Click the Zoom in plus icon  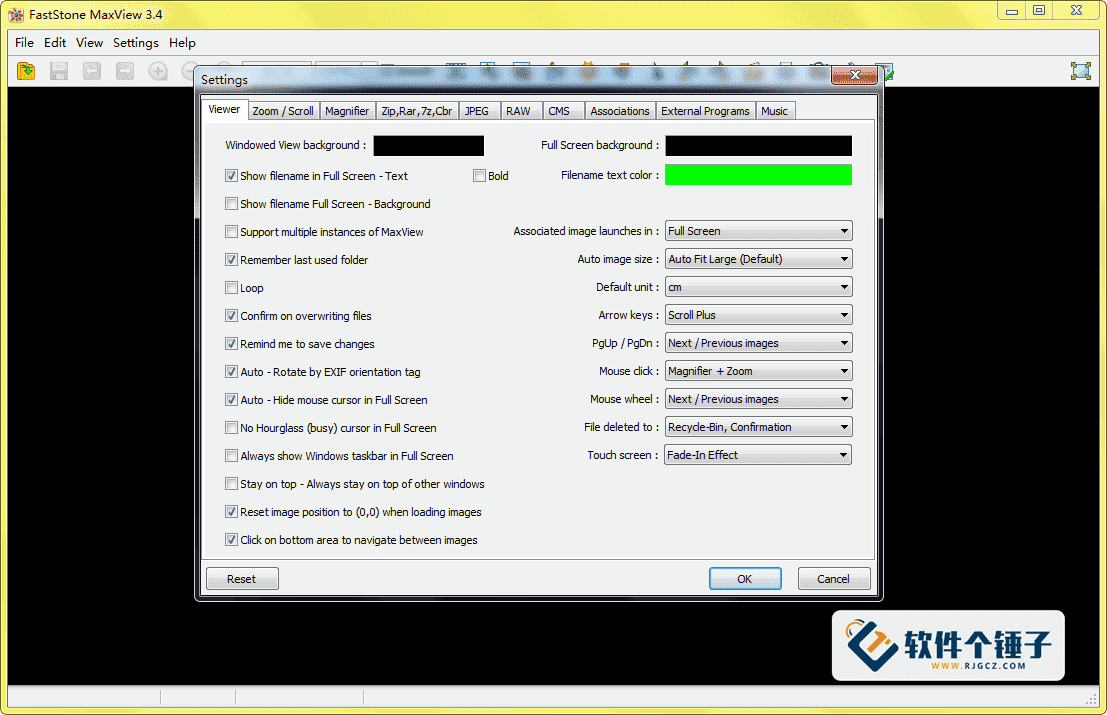(x=158, y=71)
